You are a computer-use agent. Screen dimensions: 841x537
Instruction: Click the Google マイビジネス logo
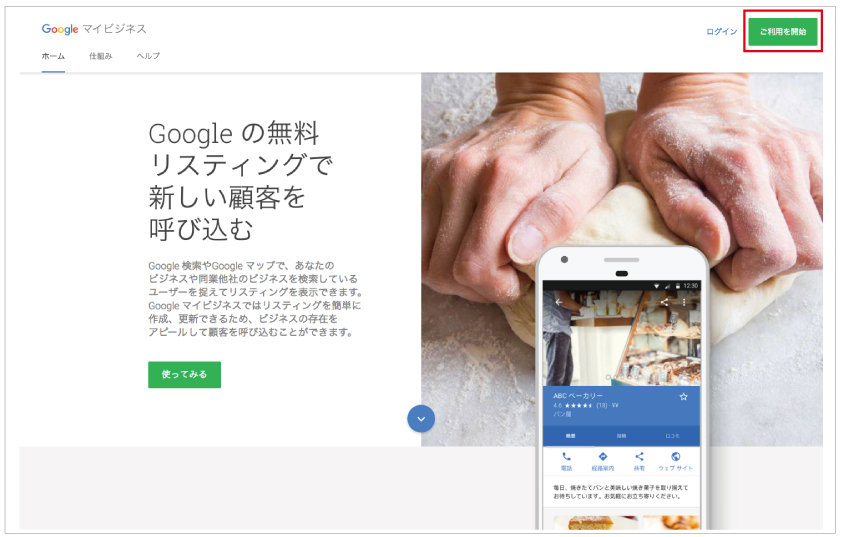pyautogui.click(x=94, y=29)
